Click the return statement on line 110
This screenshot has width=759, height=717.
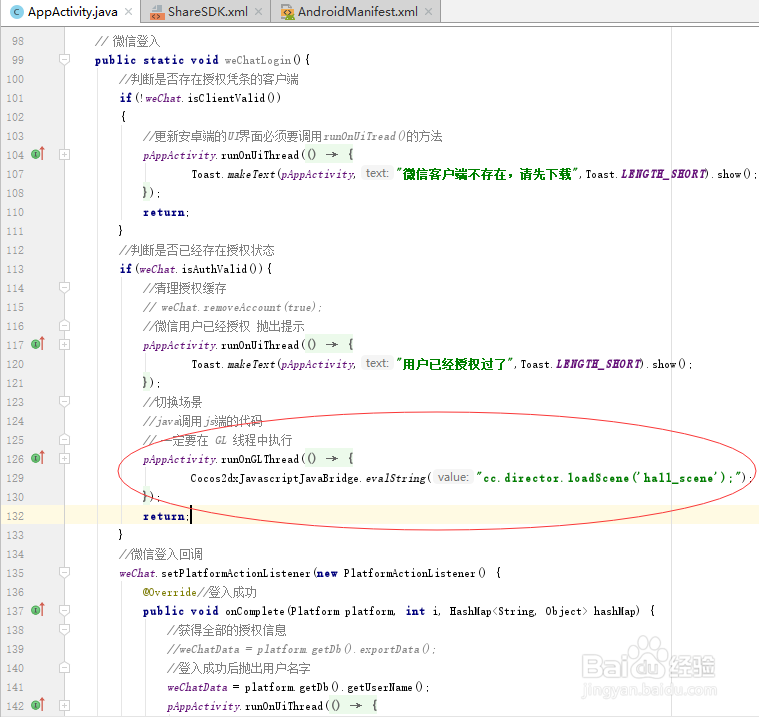coord(164,213)
